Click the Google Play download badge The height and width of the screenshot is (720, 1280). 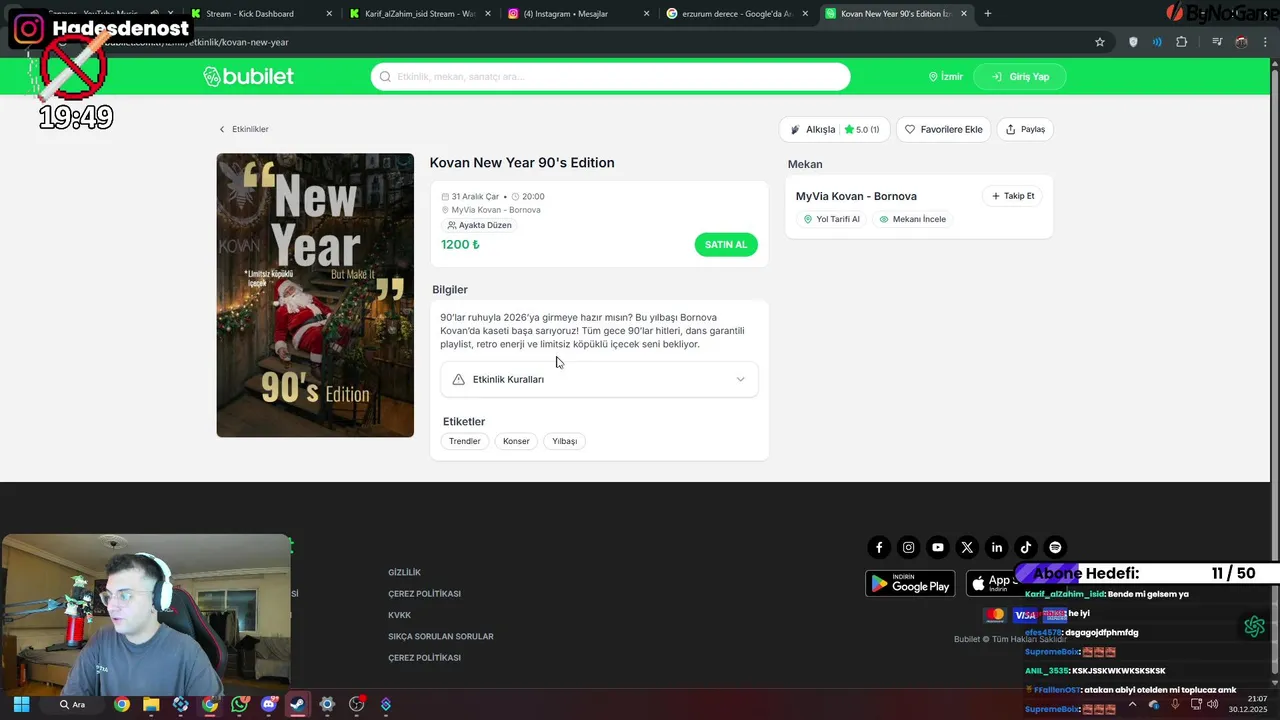(x=910, y=584)
